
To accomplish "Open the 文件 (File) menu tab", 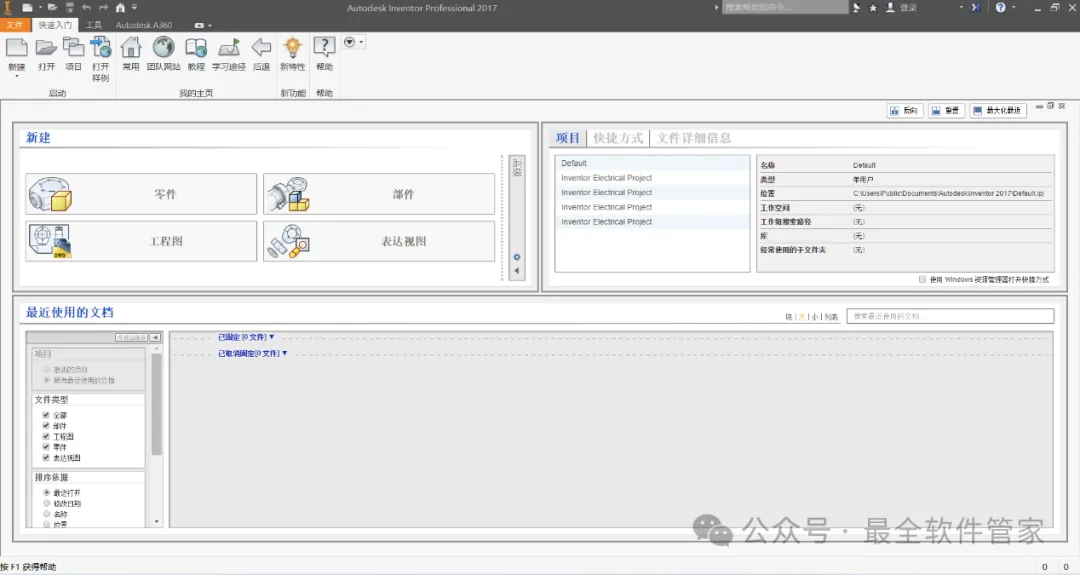I will click(14, 25).
